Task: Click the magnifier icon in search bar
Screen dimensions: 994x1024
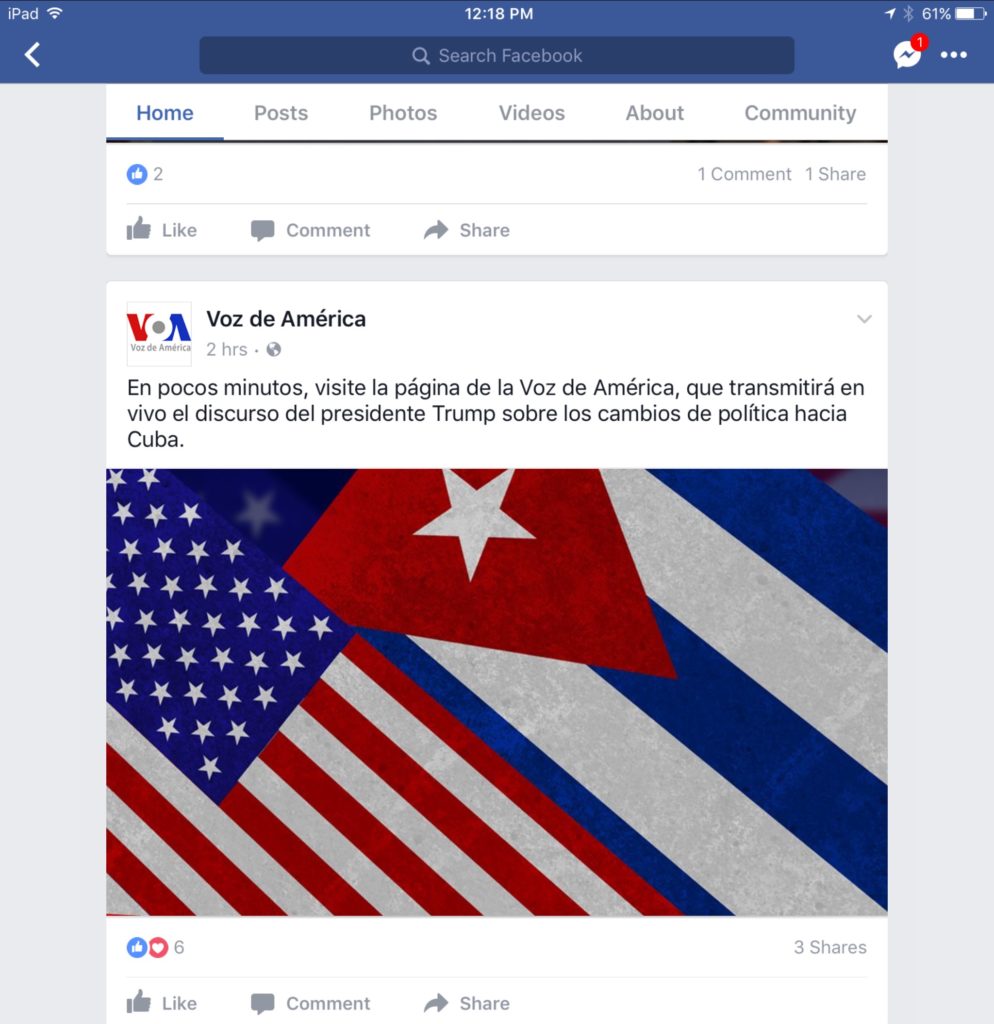Action: click(x=421, y=56)
